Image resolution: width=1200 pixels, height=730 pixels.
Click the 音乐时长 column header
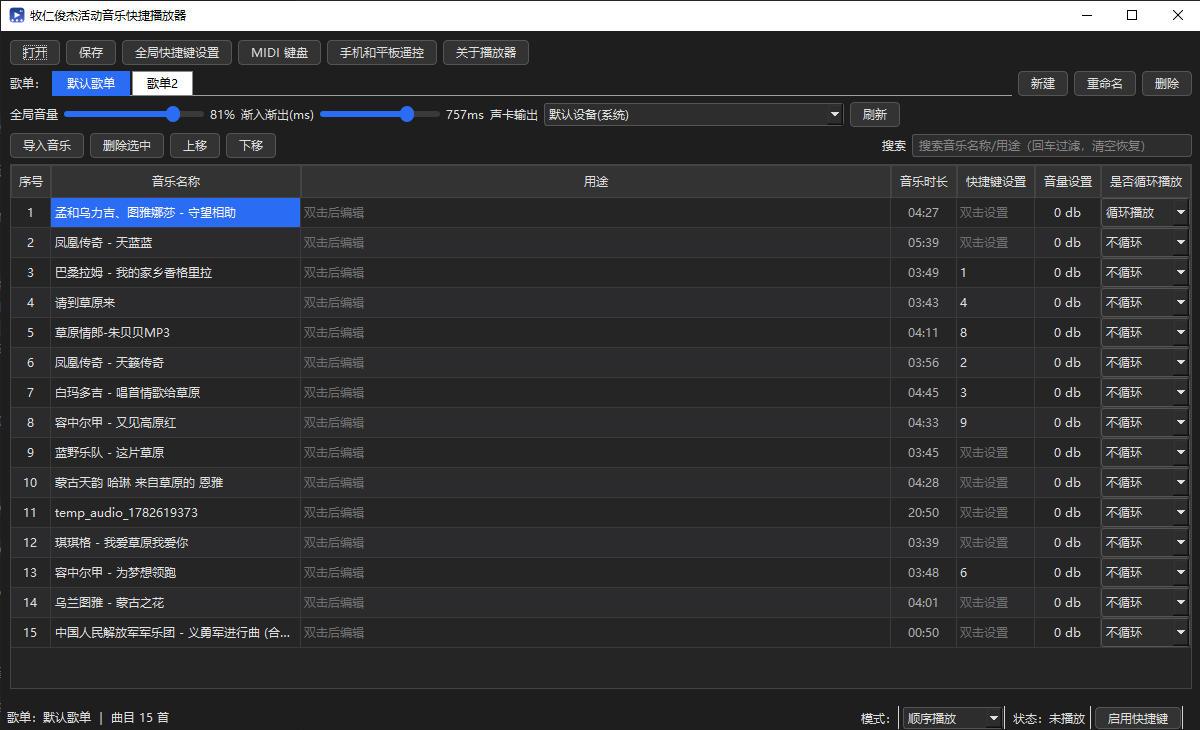tap(924, 181)
